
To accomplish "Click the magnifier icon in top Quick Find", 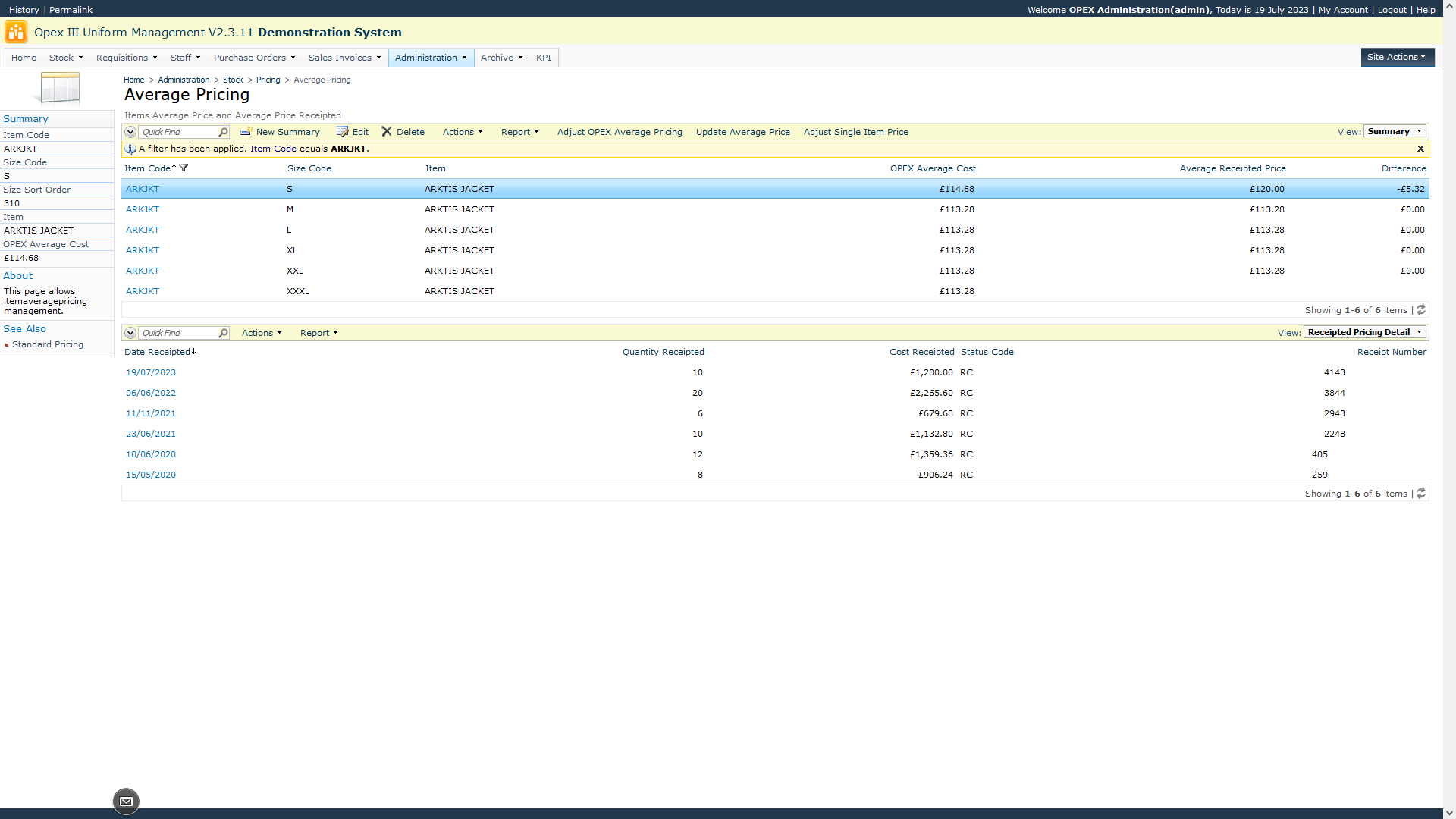I will 223,132.
